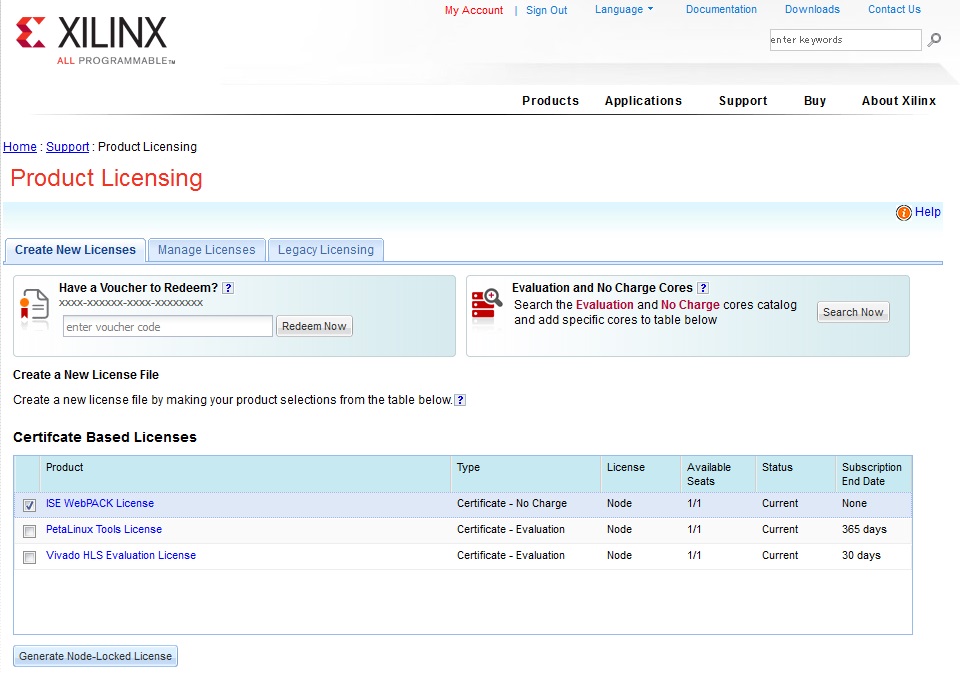Check PetaLinux Tools License checkbox
The width and height of the screenshot is (960, 674).
point(29,531)
